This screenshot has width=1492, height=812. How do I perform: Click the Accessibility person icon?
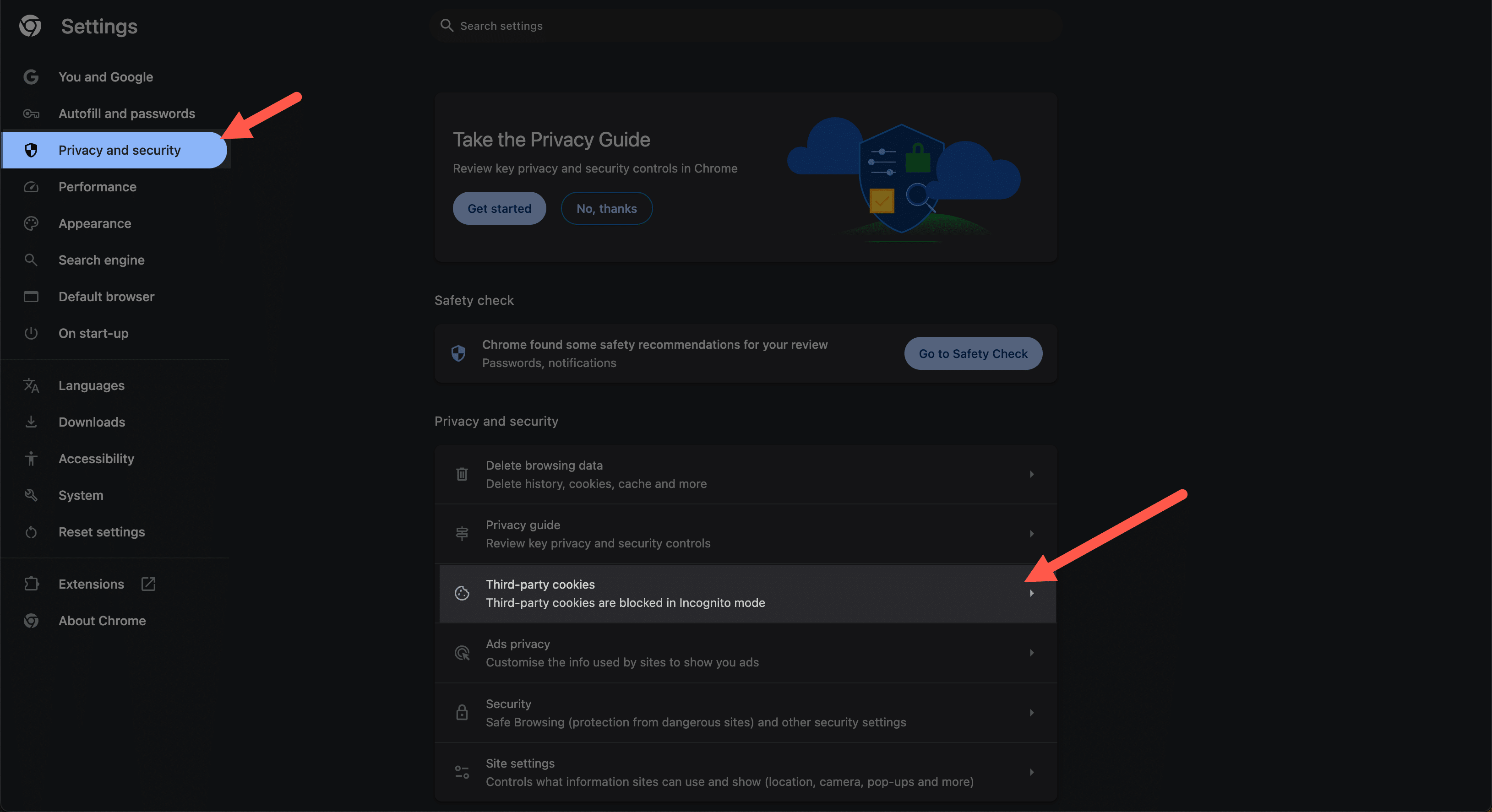coord(31,458)
